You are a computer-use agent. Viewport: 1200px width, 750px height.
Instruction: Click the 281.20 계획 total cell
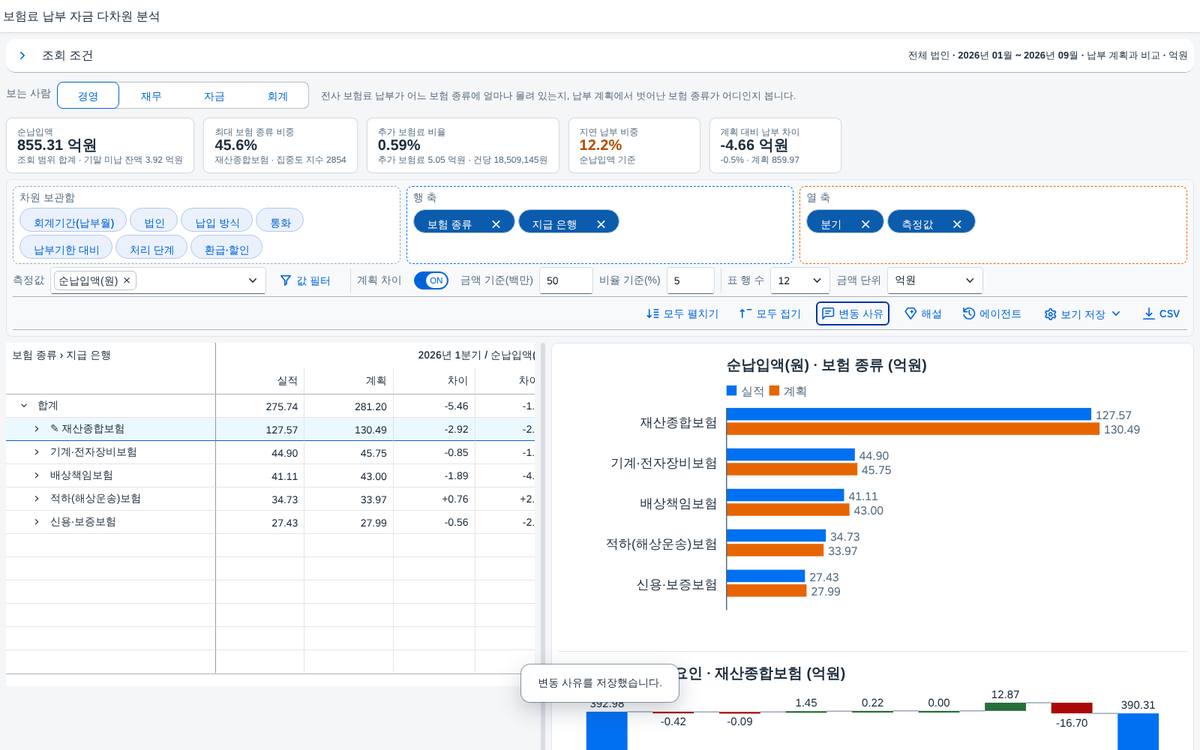click(x=349, y=406)
